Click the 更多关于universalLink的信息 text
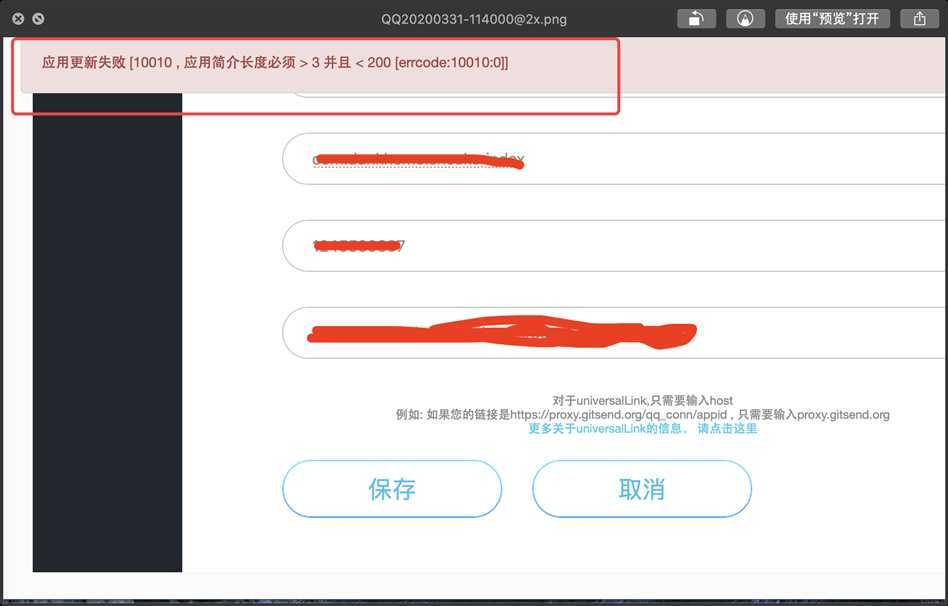 (608, 428)
